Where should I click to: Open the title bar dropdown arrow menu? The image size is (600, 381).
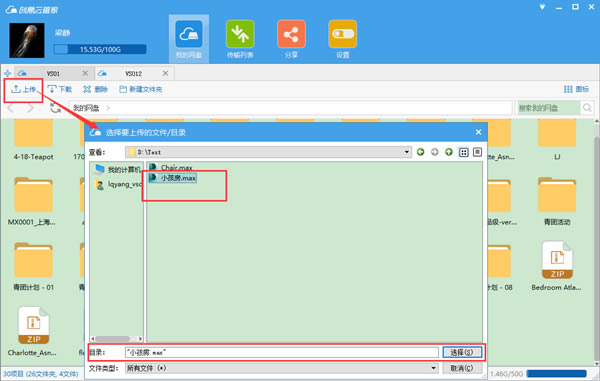pyautogui.click(x=542, y=7)
